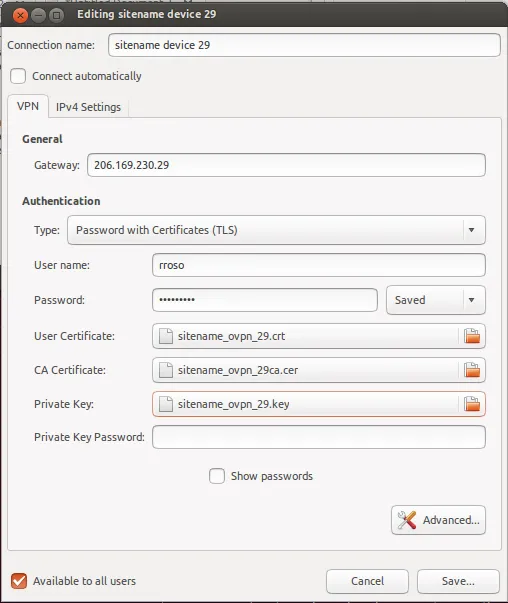Enable Connect automatically checkbox
Image resolution: width=508 pixels, height=603 pixels.
coord(18,76)
